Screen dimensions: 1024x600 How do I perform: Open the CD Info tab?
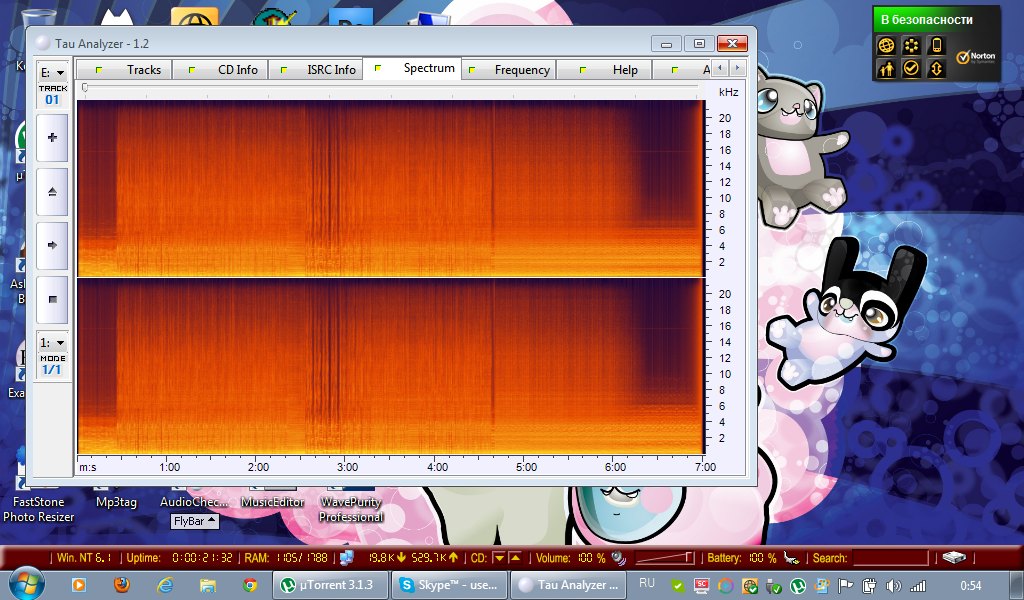(x=237, y=70)
